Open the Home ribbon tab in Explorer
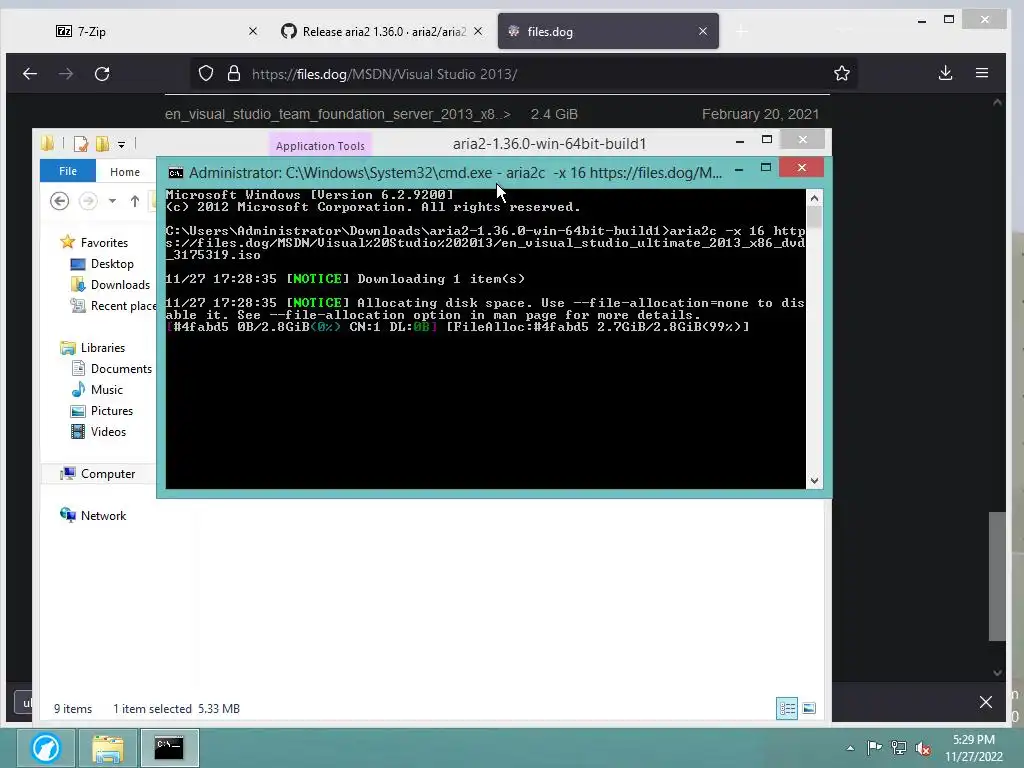The image size is (1024, 768). coord(125,172)
